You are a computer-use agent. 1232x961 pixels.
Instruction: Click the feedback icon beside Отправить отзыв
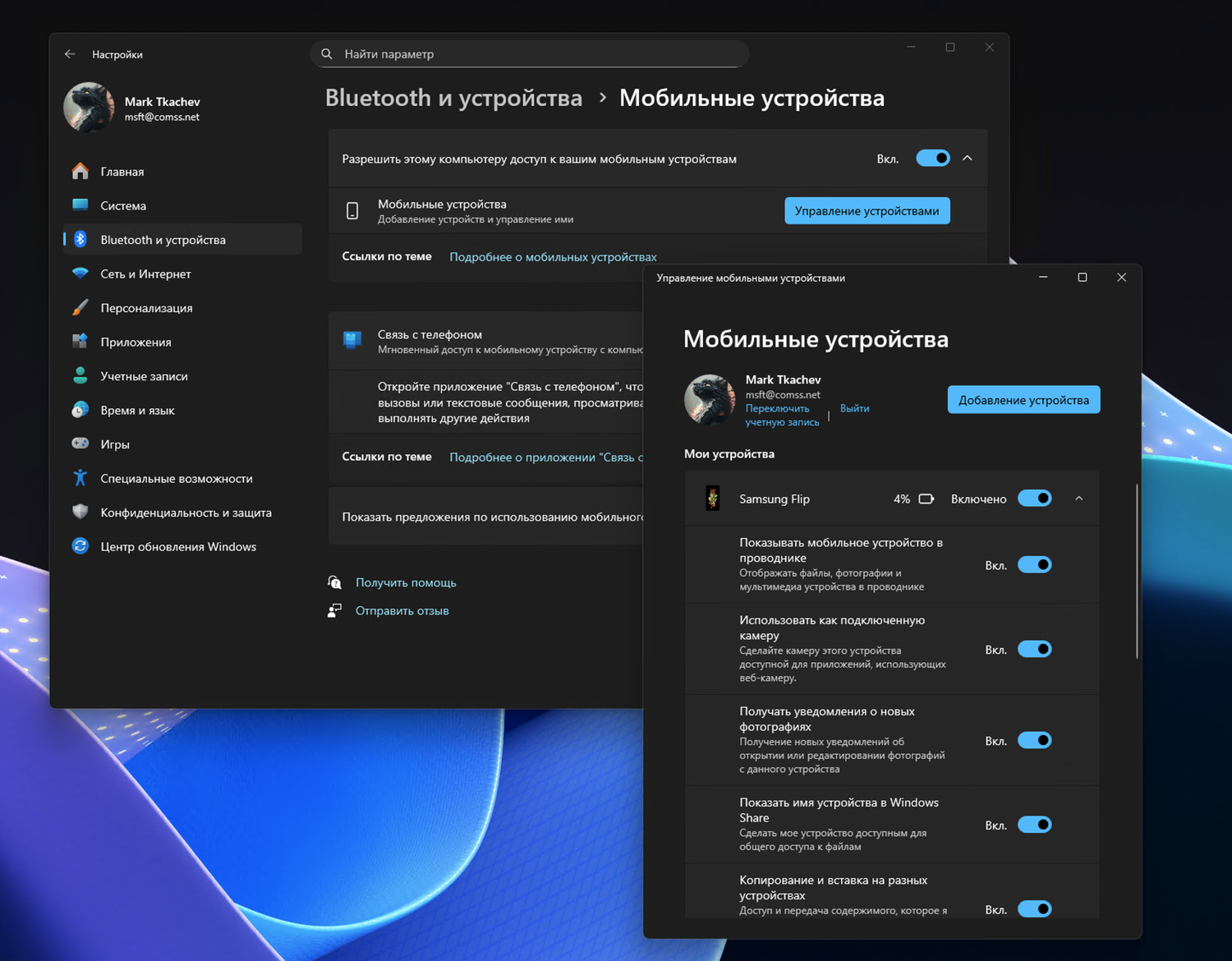click(x=334, y=610)
